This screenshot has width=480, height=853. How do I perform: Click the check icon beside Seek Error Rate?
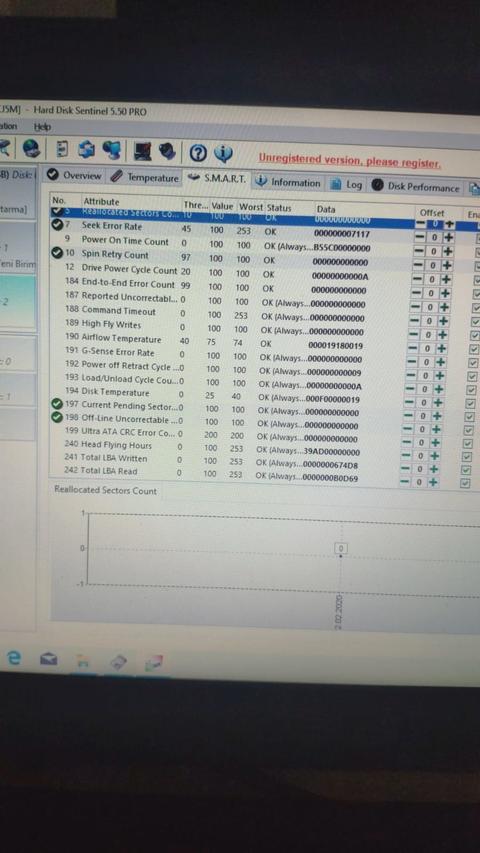point(57,225)
